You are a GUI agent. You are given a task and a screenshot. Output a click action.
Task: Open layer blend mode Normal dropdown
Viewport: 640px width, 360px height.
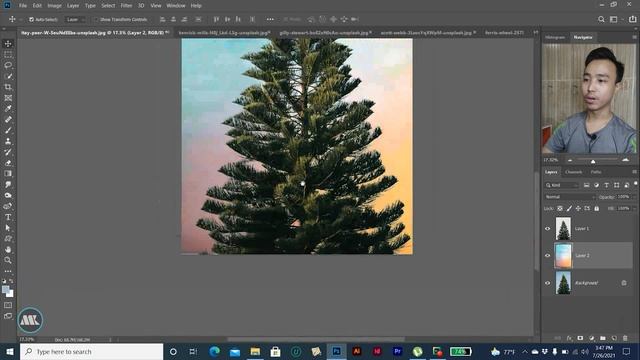[570, 197]
